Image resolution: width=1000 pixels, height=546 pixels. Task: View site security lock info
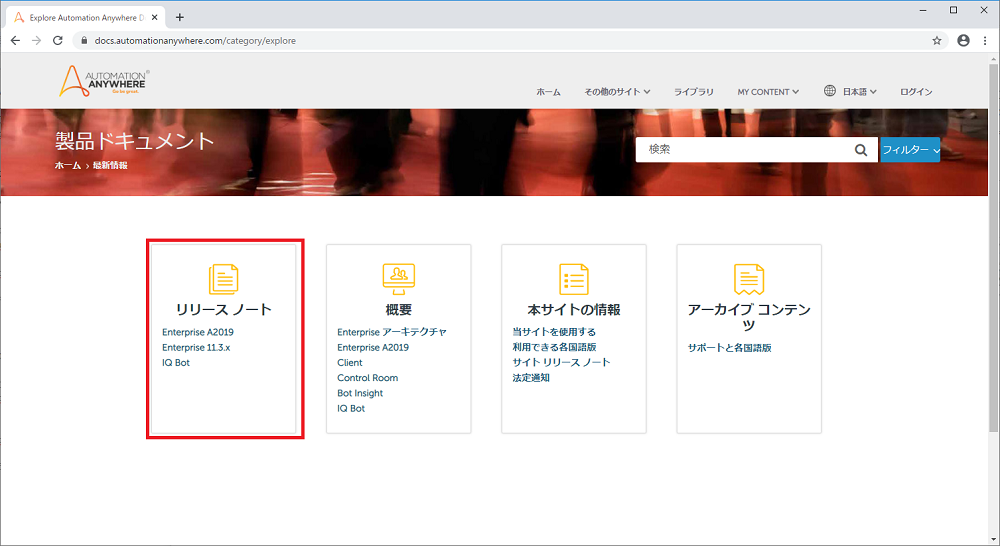[x=84, y=41]
